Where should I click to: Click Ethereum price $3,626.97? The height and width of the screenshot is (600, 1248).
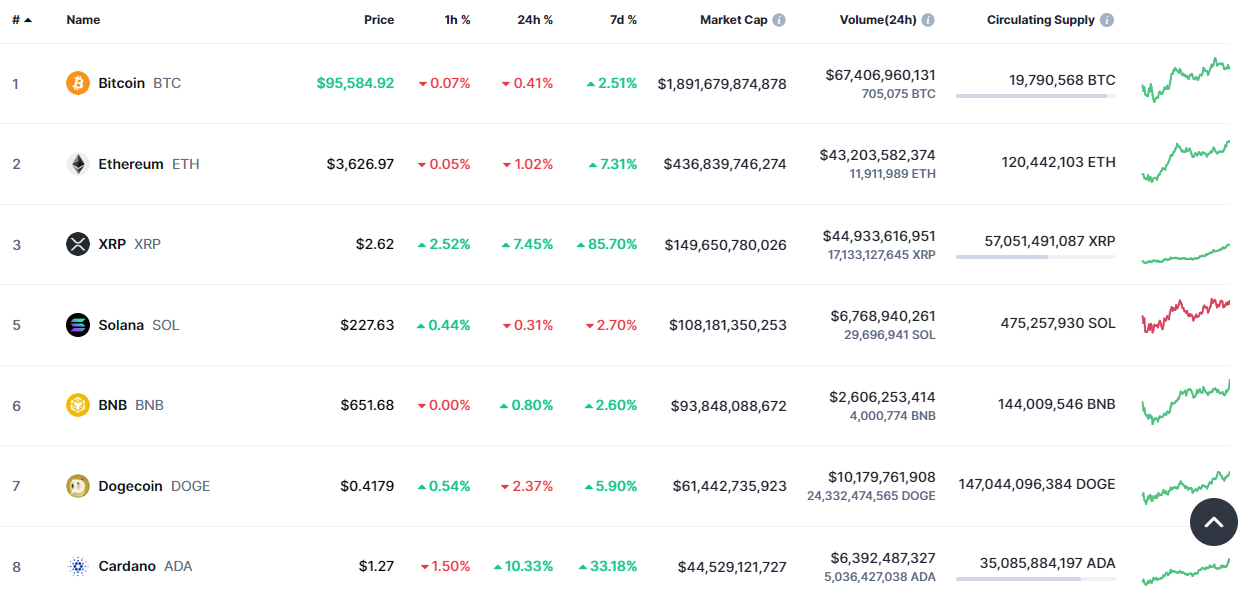[x=360, y=164]
